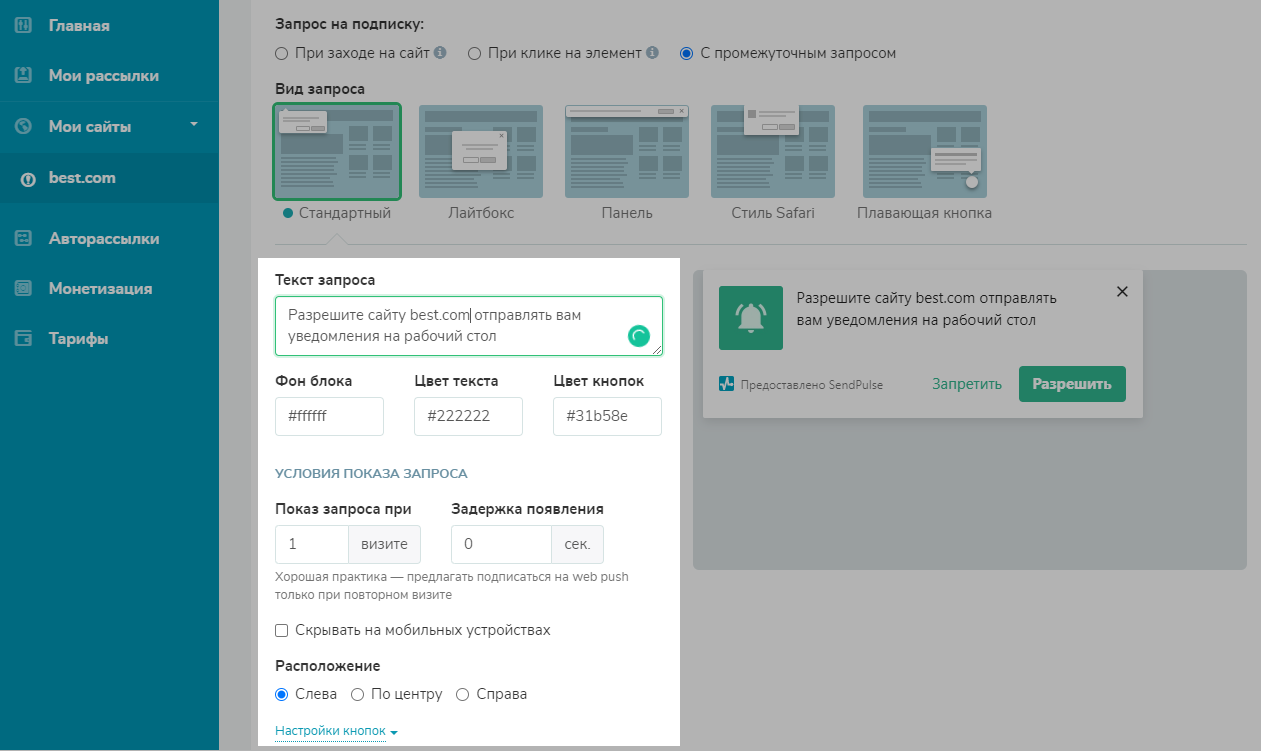Viewport: 1261px width, 751px height.
Task: Select the Стиль Safari request style thumbnail
Action: coord(773,151)
